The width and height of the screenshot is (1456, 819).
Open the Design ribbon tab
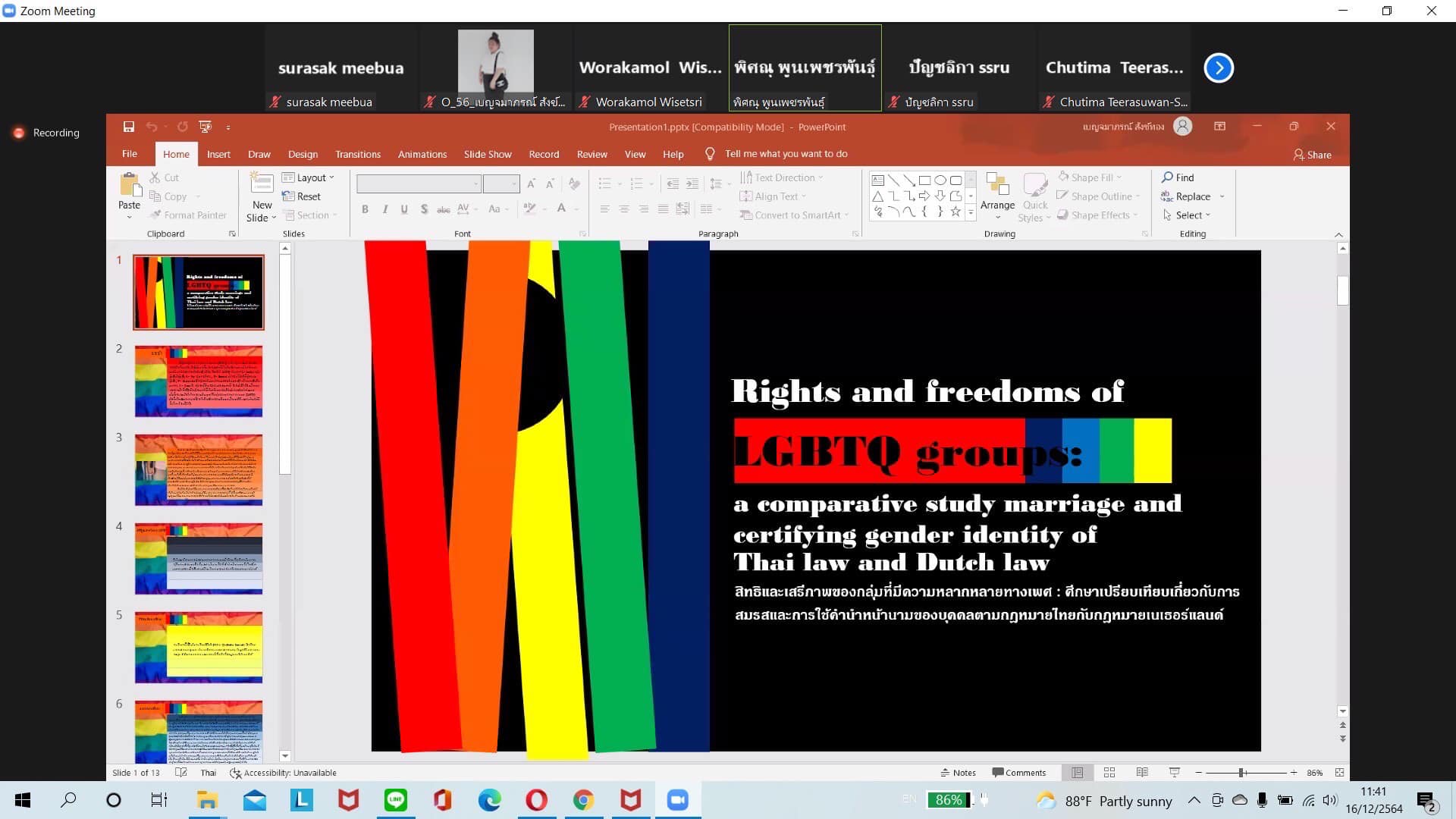point(303,154)
